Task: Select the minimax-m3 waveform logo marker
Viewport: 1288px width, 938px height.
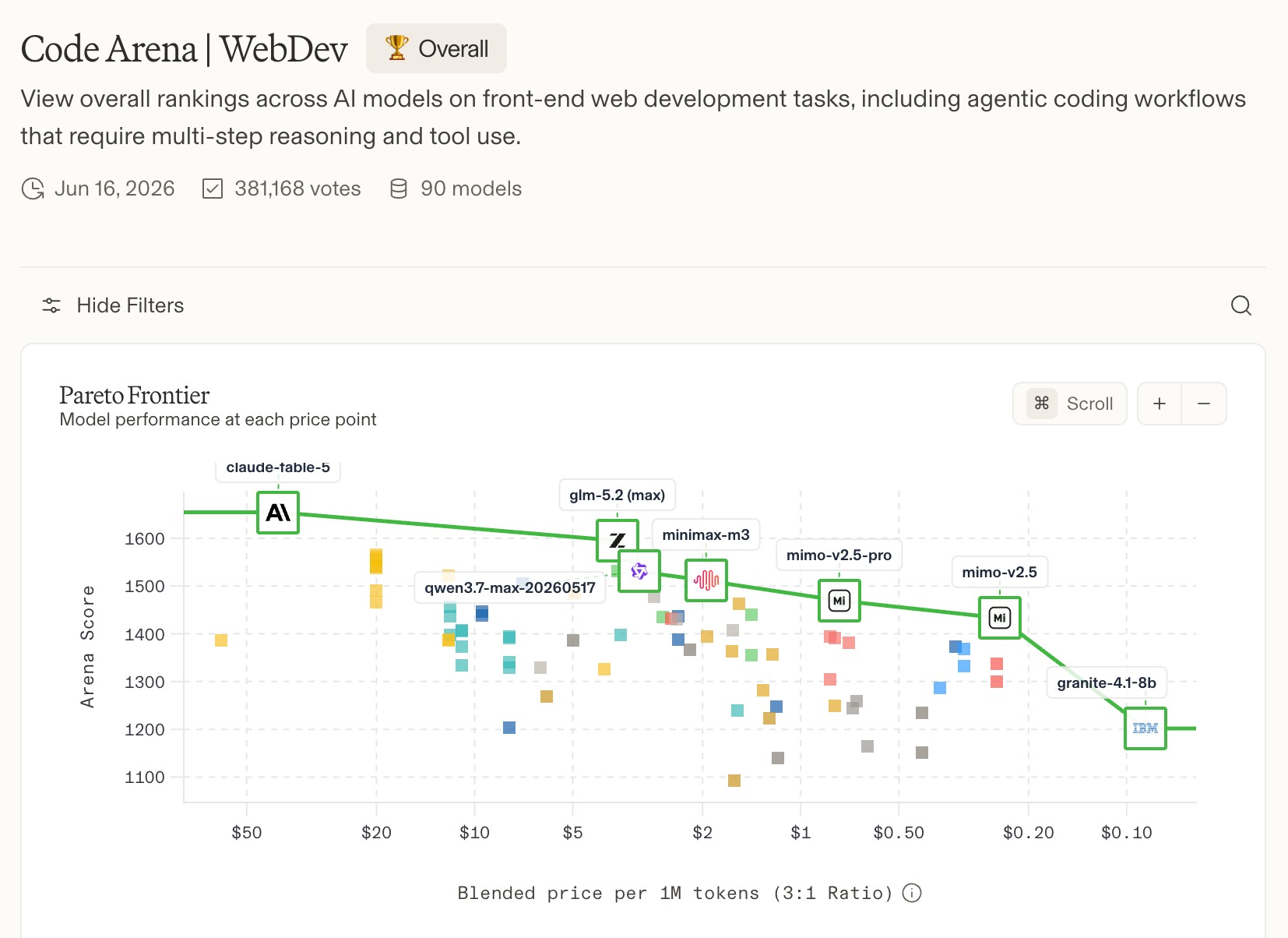Action: (x=706, y=580)
